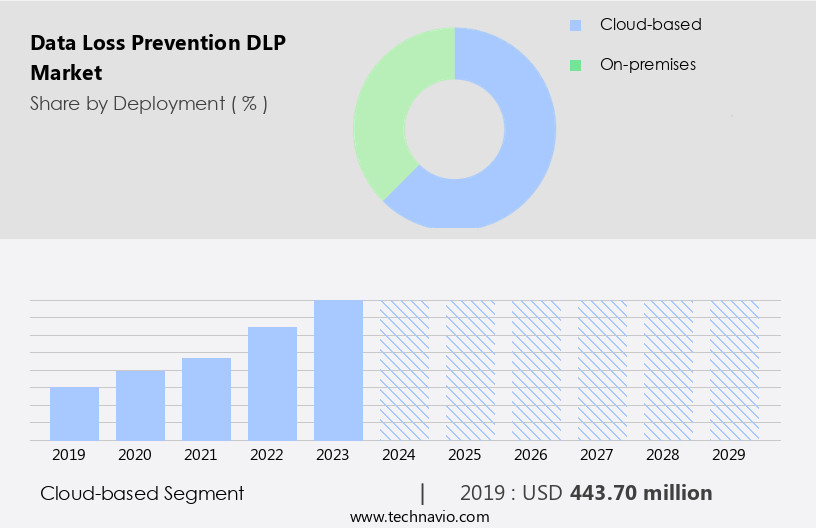This screenshot has width=816, height=528.
Task: Click the Share by Deployment subtitle
Action: tap(148, 103)
